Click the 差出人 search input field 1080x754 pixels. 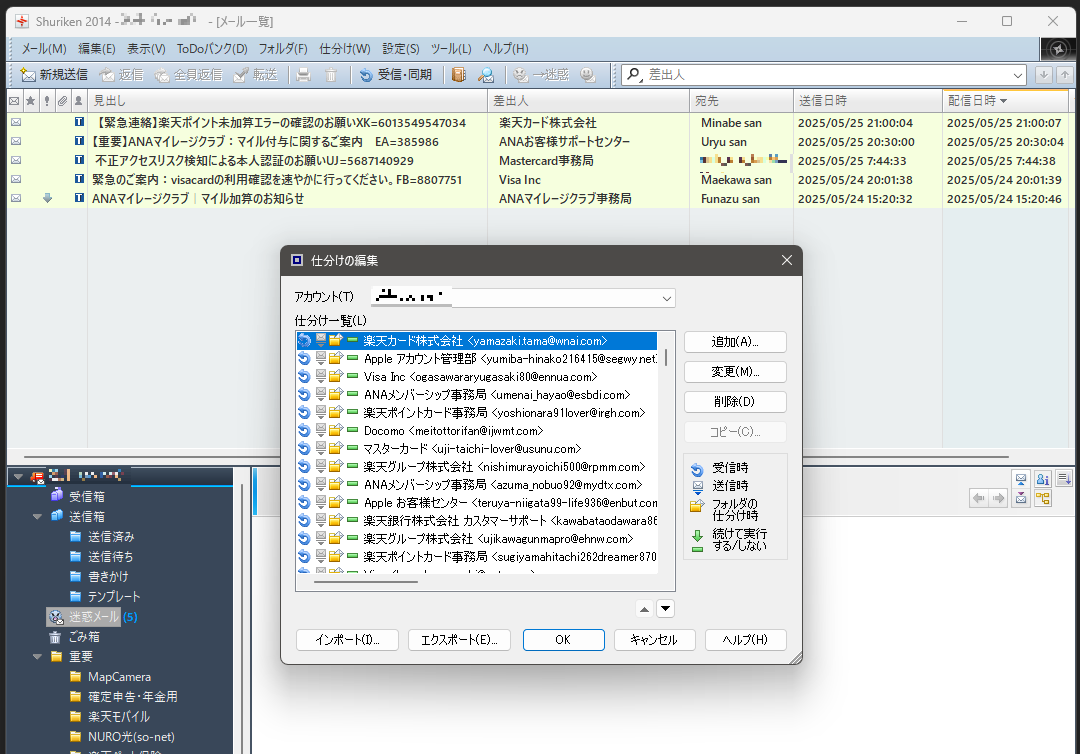click(825, 75)
